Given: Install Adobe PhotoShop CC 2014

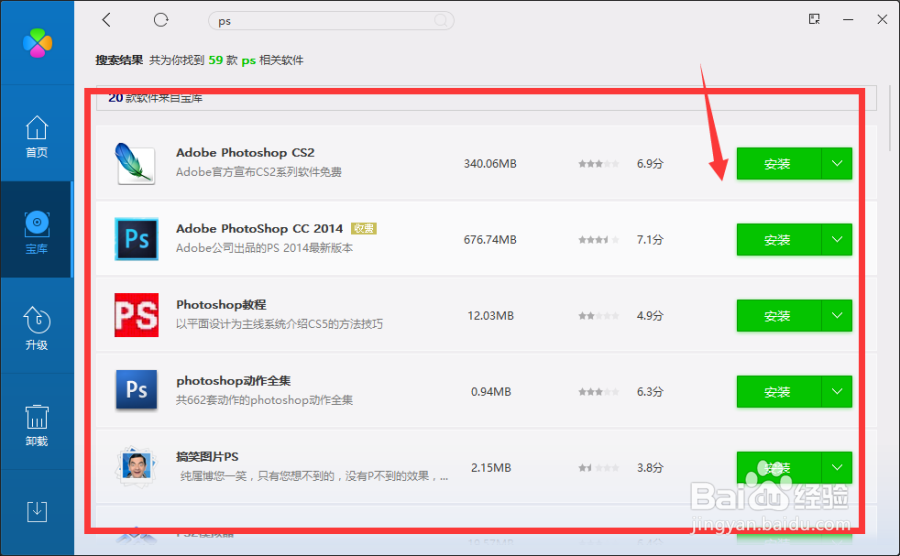Looking at the screenshot, I should (778, 239).
